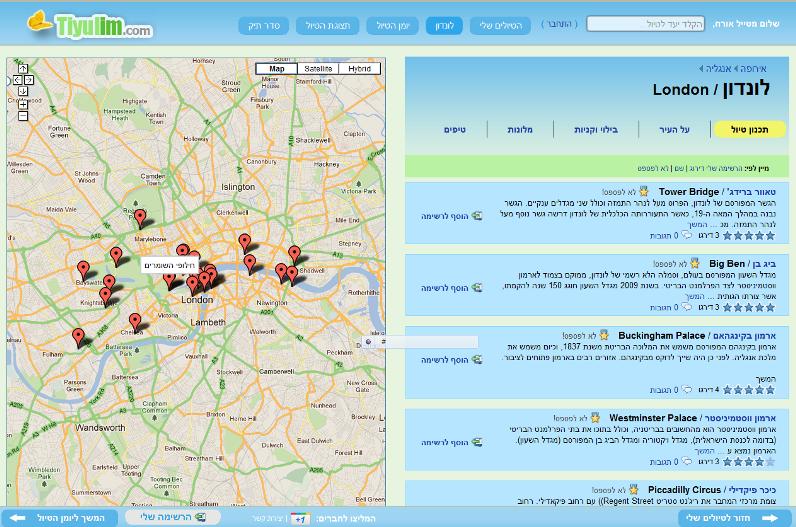The height and width of the screenshot is (527, 796).
Task: Open the טיפים tab
Action: (x=455, y=129)
